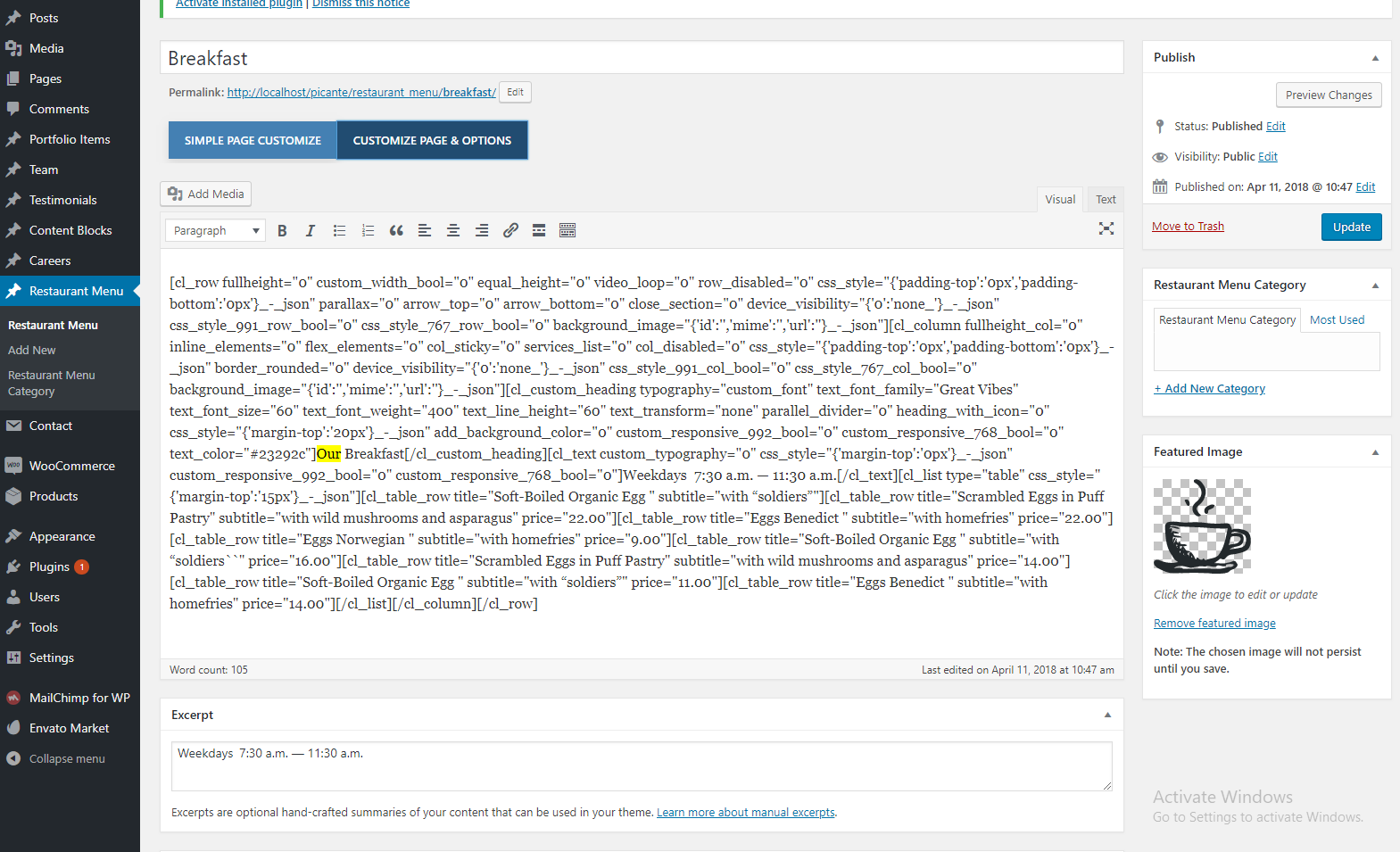Insert Read More tag

[x=539, y=230]
